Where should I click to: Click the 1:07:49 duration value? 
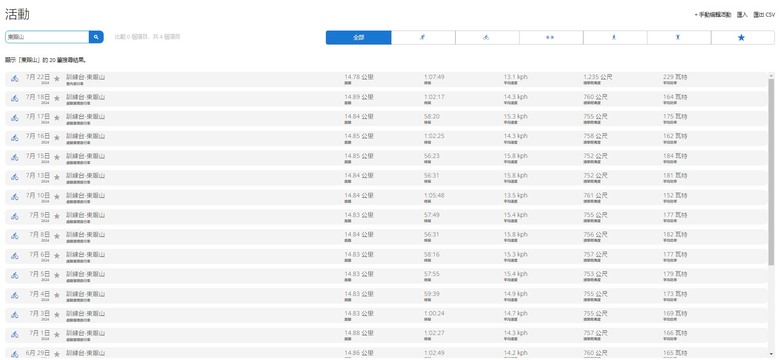pos(434,77)
